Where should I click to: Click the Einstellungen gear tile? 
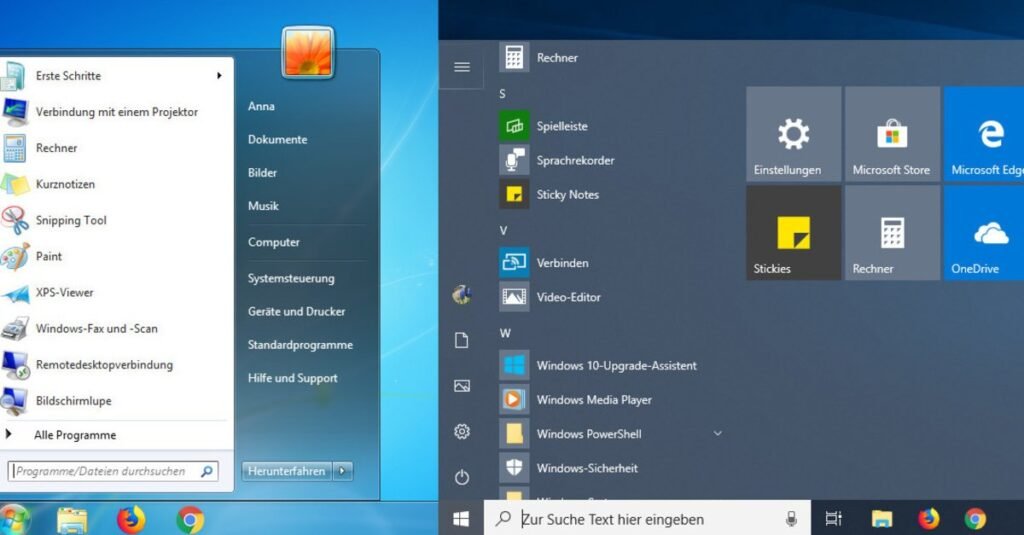pos(793,134)
